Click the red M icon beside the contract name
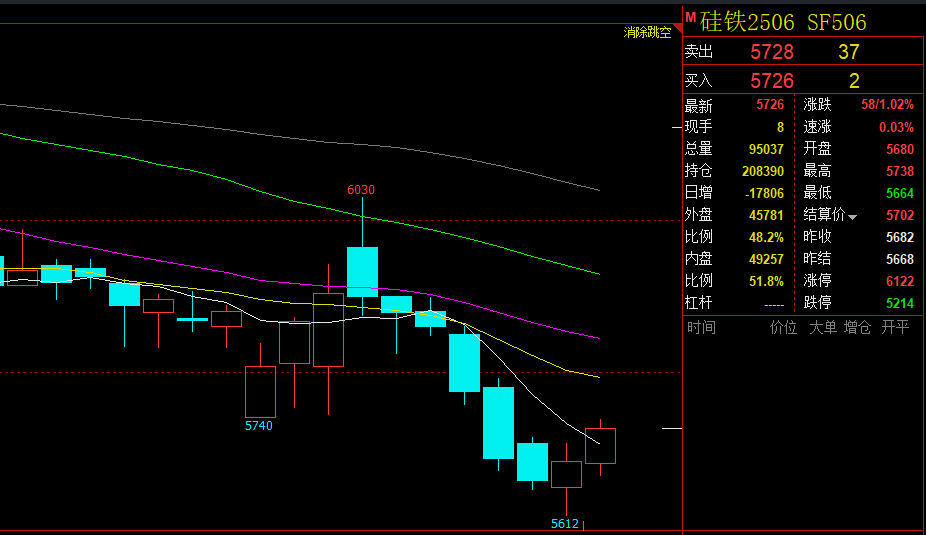Screen dimensions: 926x535 point(690,17)
